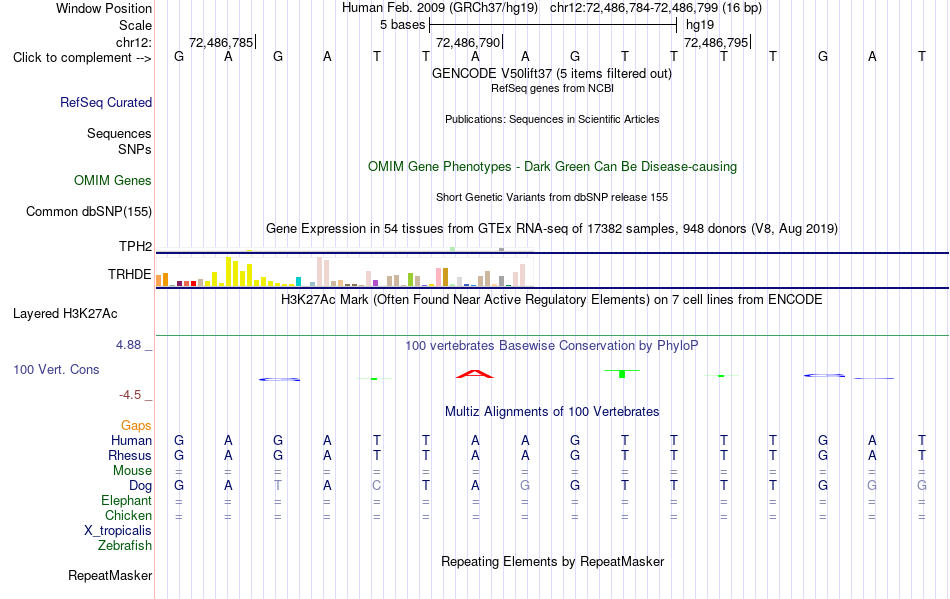Image resolution: width=950 pixels, height=599 pixels.
Task: Click the grey C base in Dog row
Action: [377, 485]
